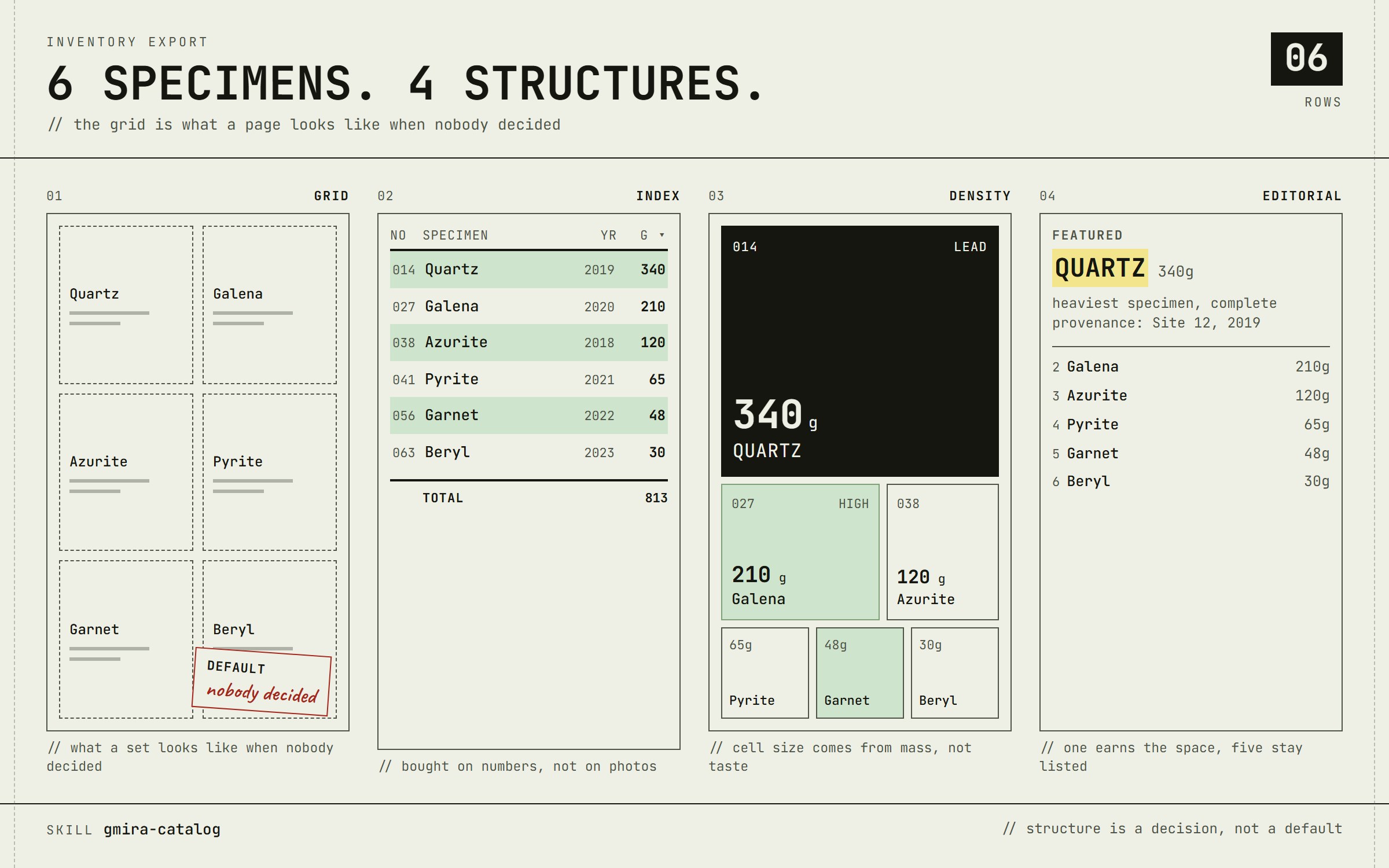Select the Galena row in the index table
This screenshot has height=868, width=1389.
click(x=528, y=306)
